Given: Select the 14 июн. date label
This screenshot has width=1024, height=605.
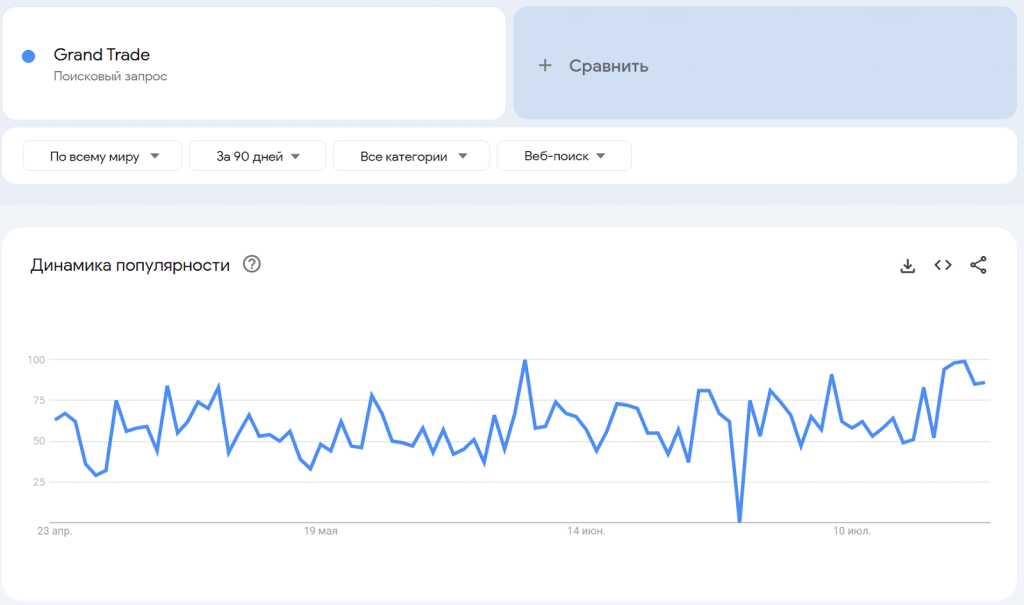Looking at the screenshot, I should pos(586,531).
